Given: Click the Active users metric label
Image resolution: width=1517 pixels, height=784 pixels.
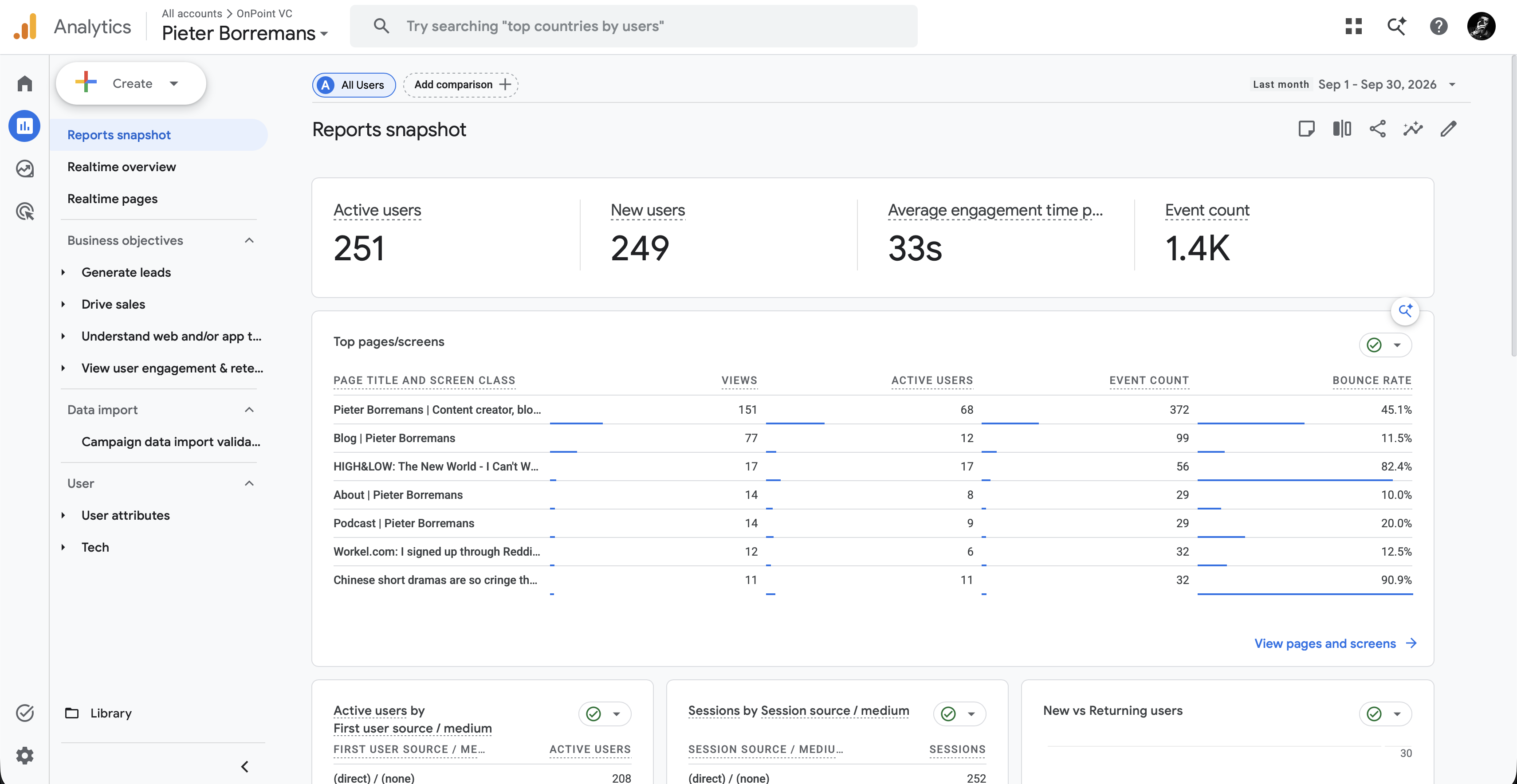Looking at the screenshot, I should pyautogui.click(x=377, y=211).
